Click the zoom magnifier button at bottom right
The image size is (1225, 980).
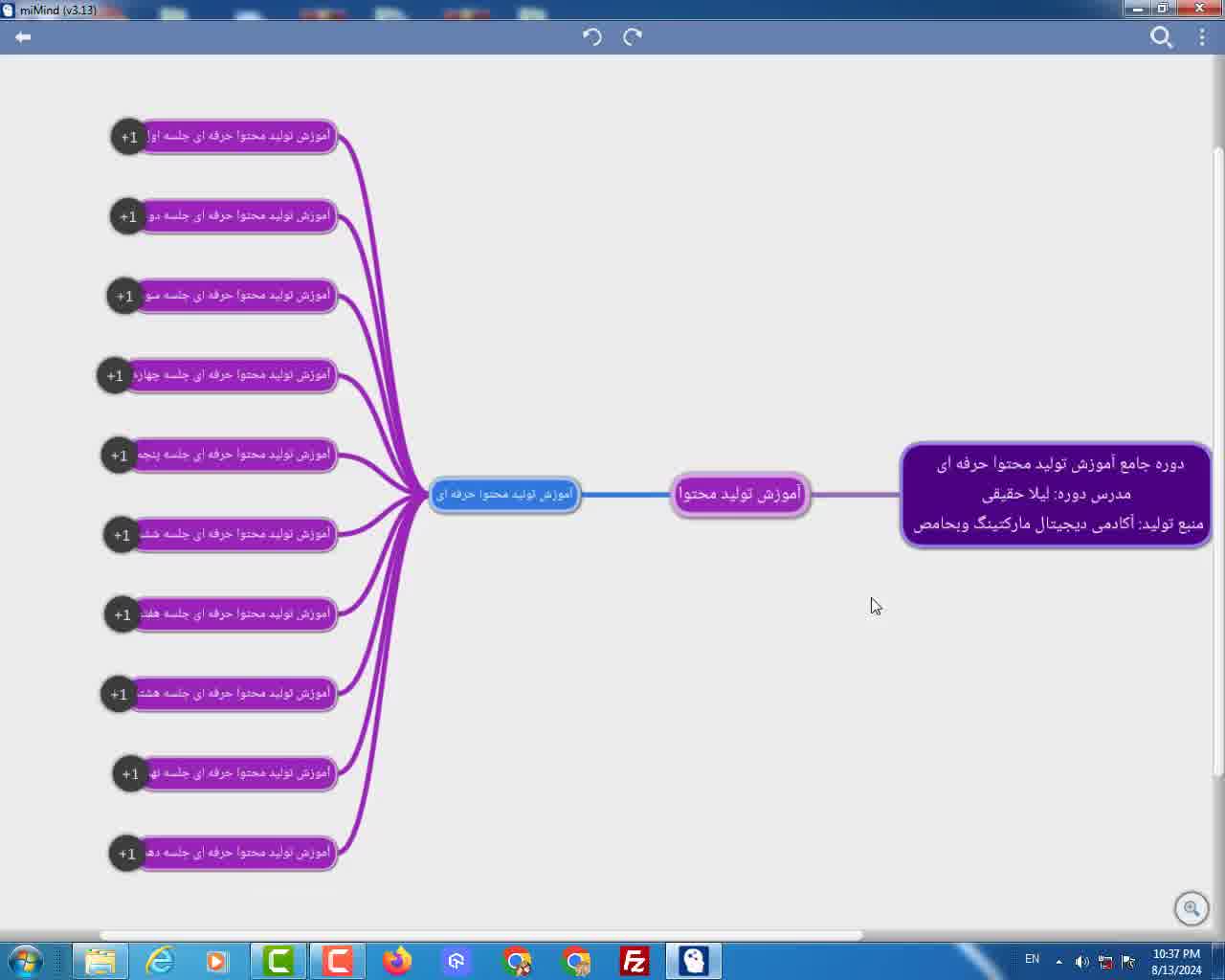1192,908
